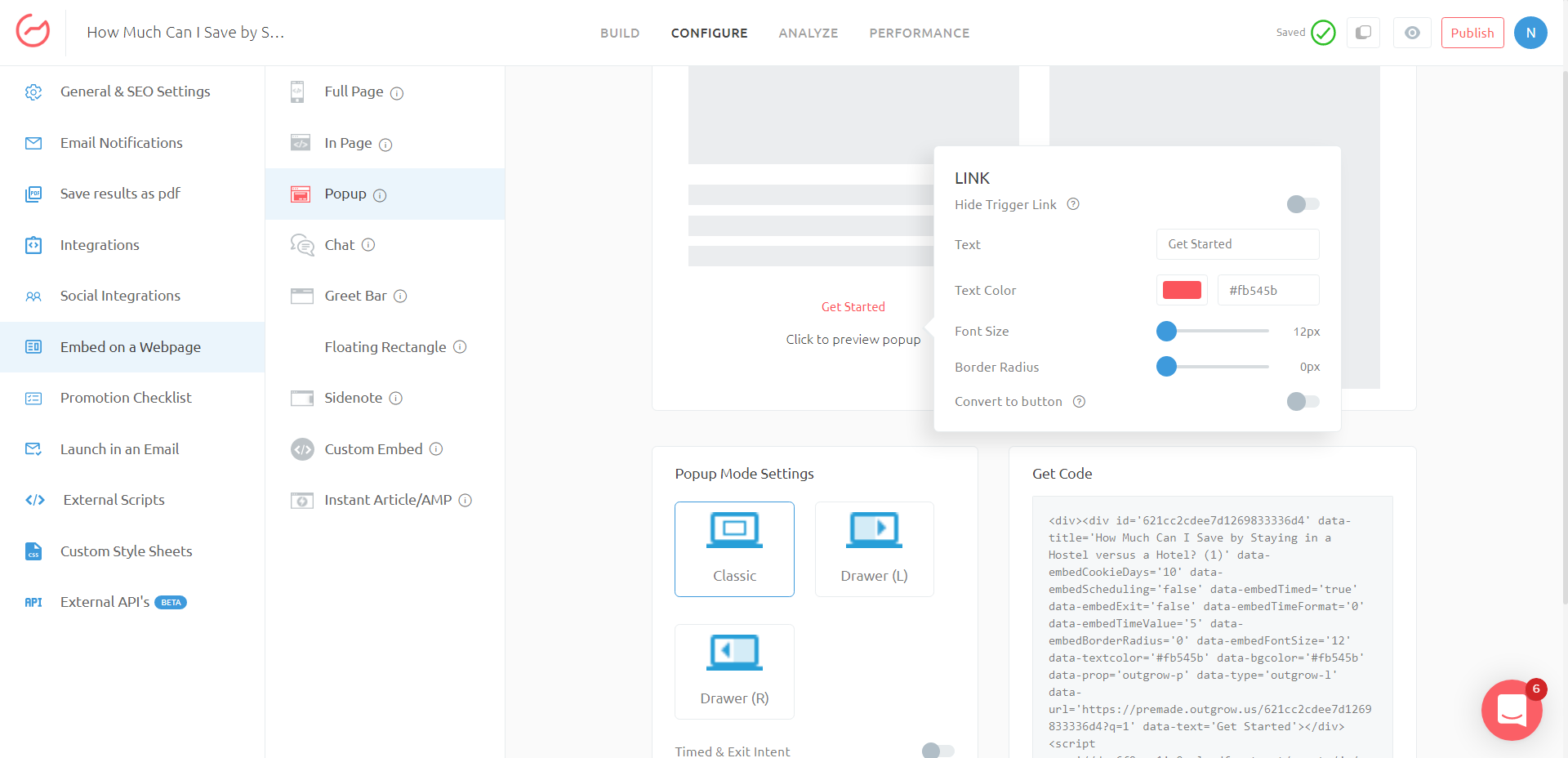Screen dimensions: 1568x758
Task: Select Drawer (L) popup mode
Action: (x=874, y=549)
